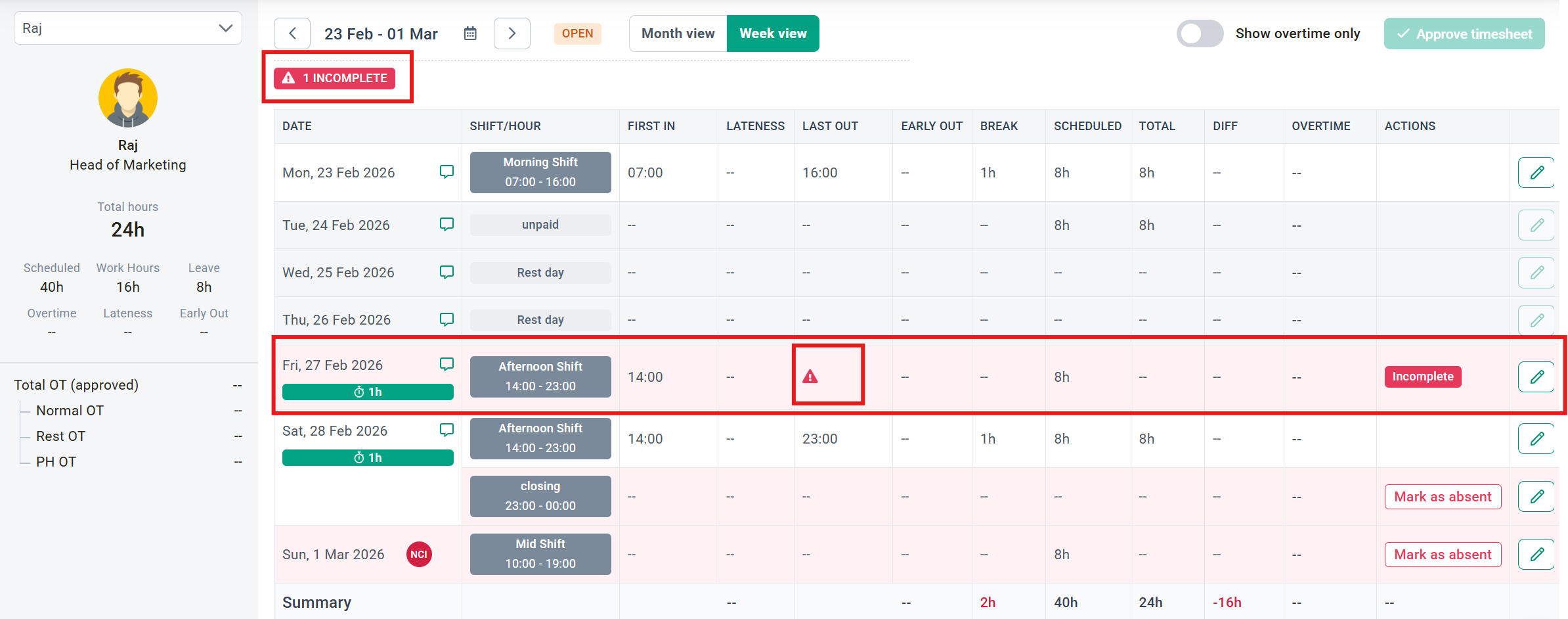1568x619 pixels.
Task: Click the warning icon in Last Out column
Action: pos(810,377)
